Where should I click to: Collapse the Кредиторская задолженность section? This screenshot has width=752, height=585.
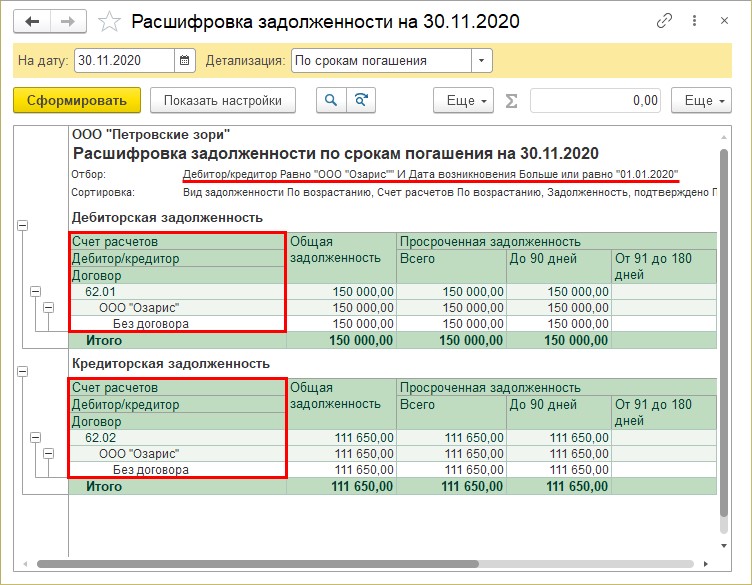pyautogui.click(x=23, y=372)
